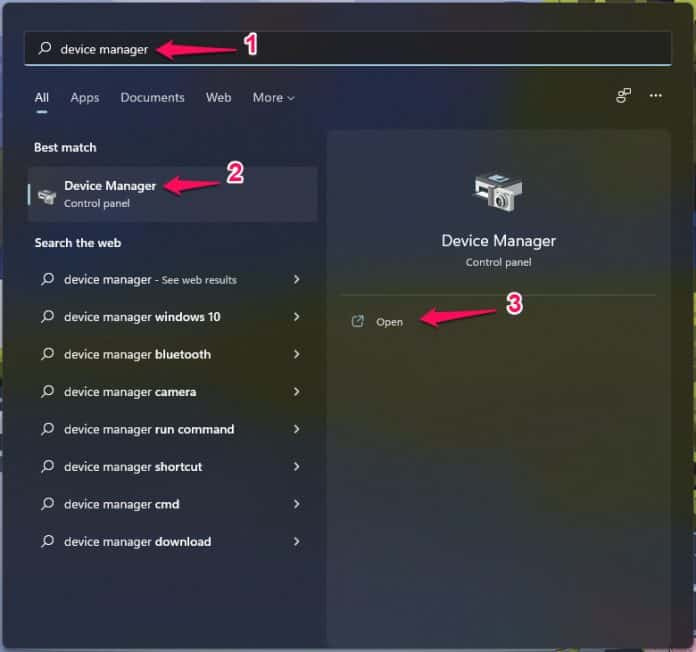Switch to the Apps tab
This screenshot has height=652, width=696.
[85, 98]
